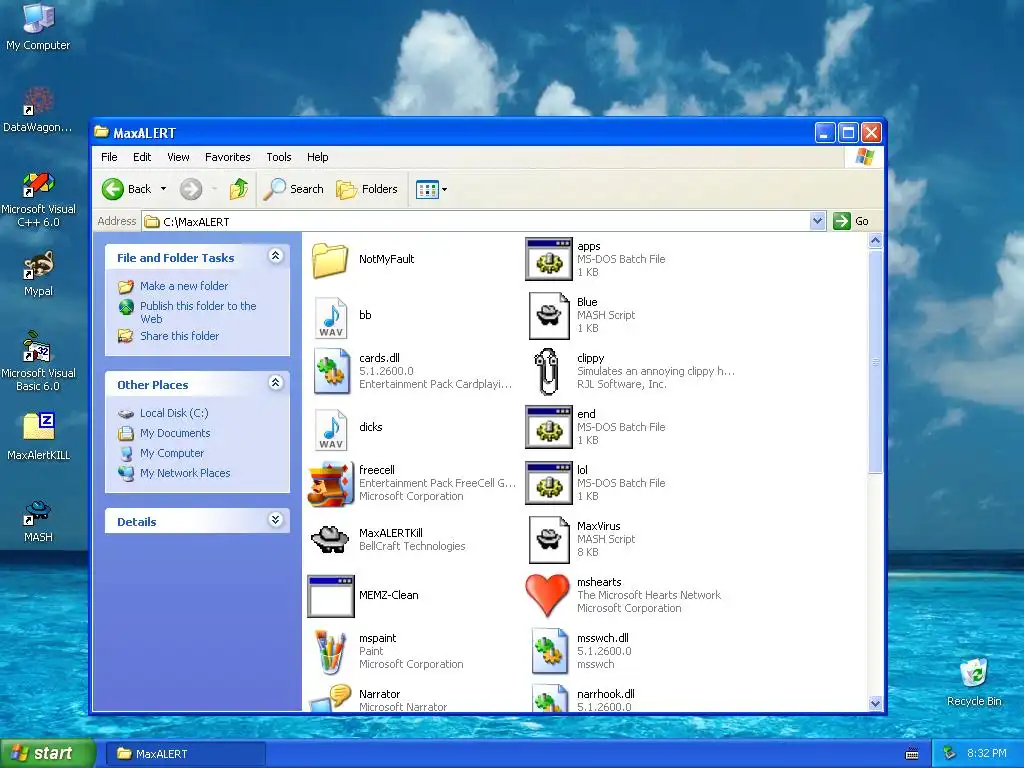
Task: Expand the Details panel
Action: tap(276, 520)
